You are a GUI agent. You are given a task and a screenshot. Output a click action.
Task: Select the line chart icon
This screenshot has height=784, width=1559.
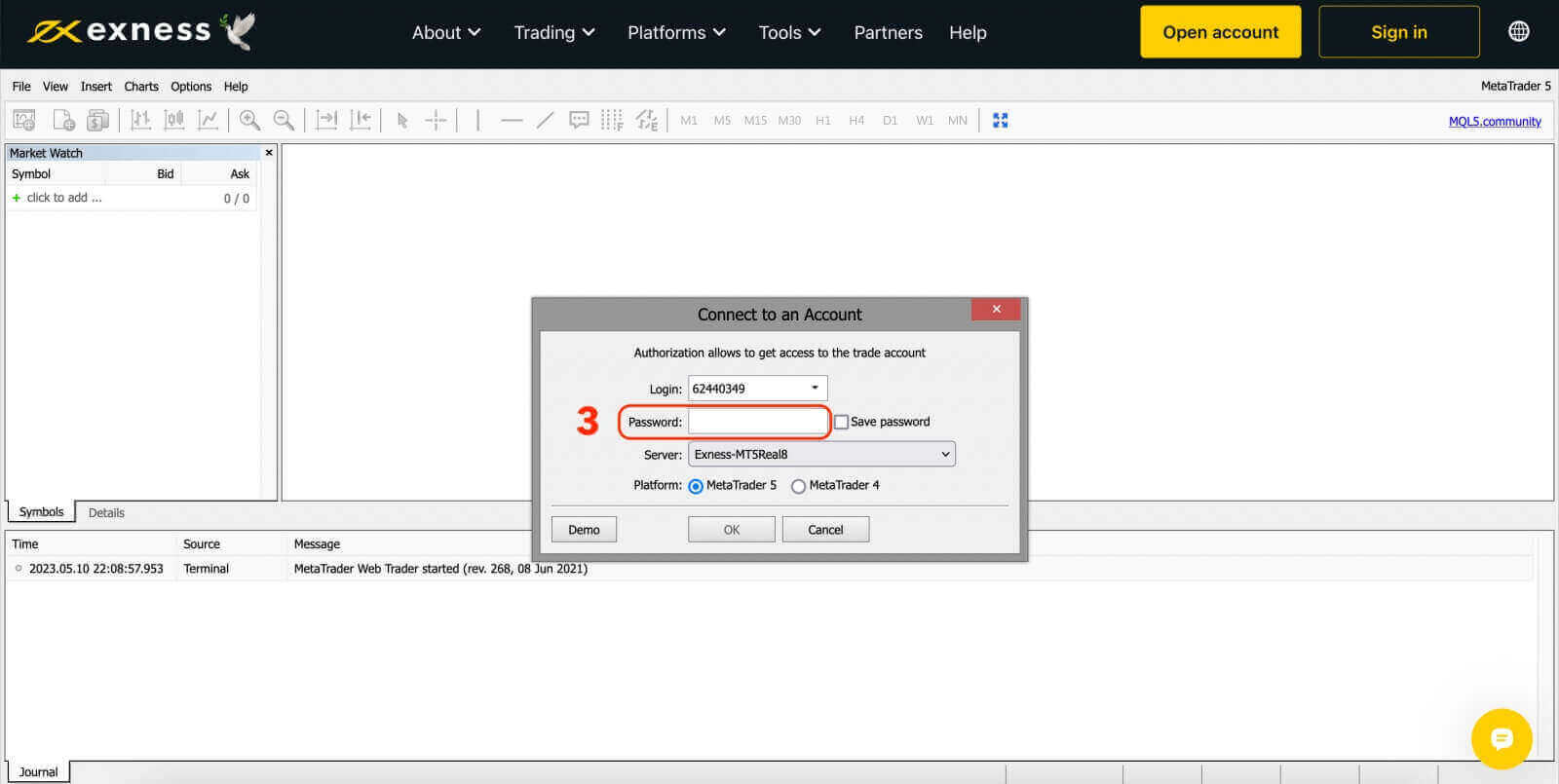208,120
